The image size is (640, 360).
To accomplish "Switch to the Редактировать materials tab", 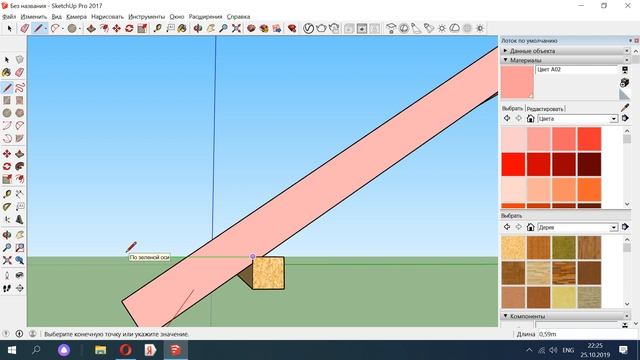I will (x=544, y=109).
